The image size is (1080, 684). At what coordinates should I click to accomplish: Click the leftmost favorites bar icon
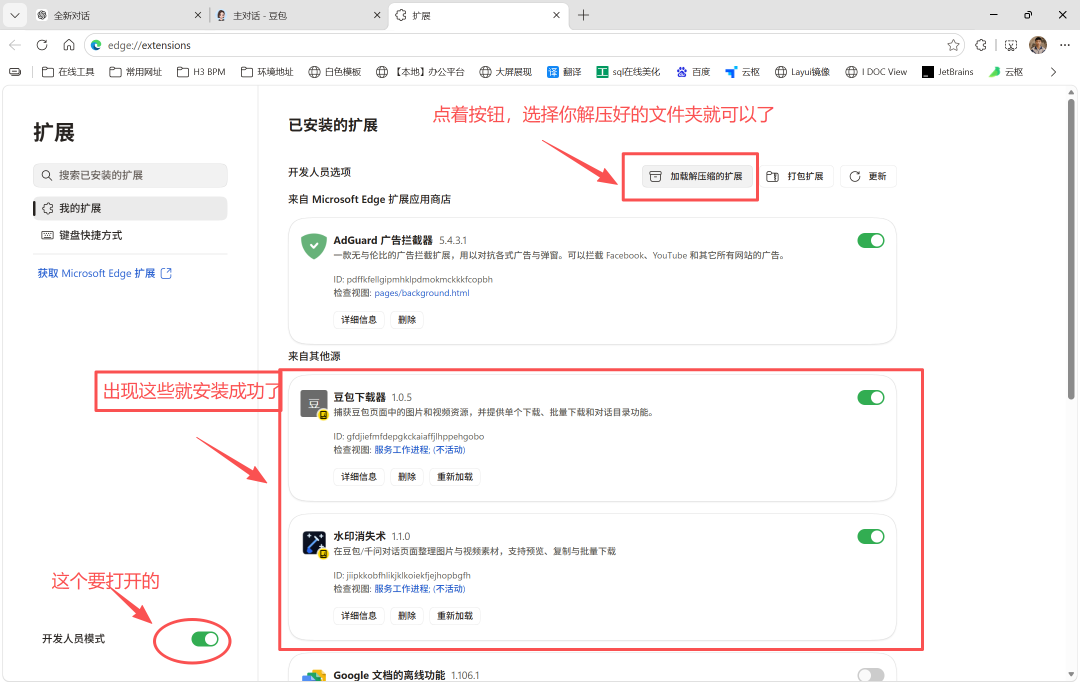point(15,72)
